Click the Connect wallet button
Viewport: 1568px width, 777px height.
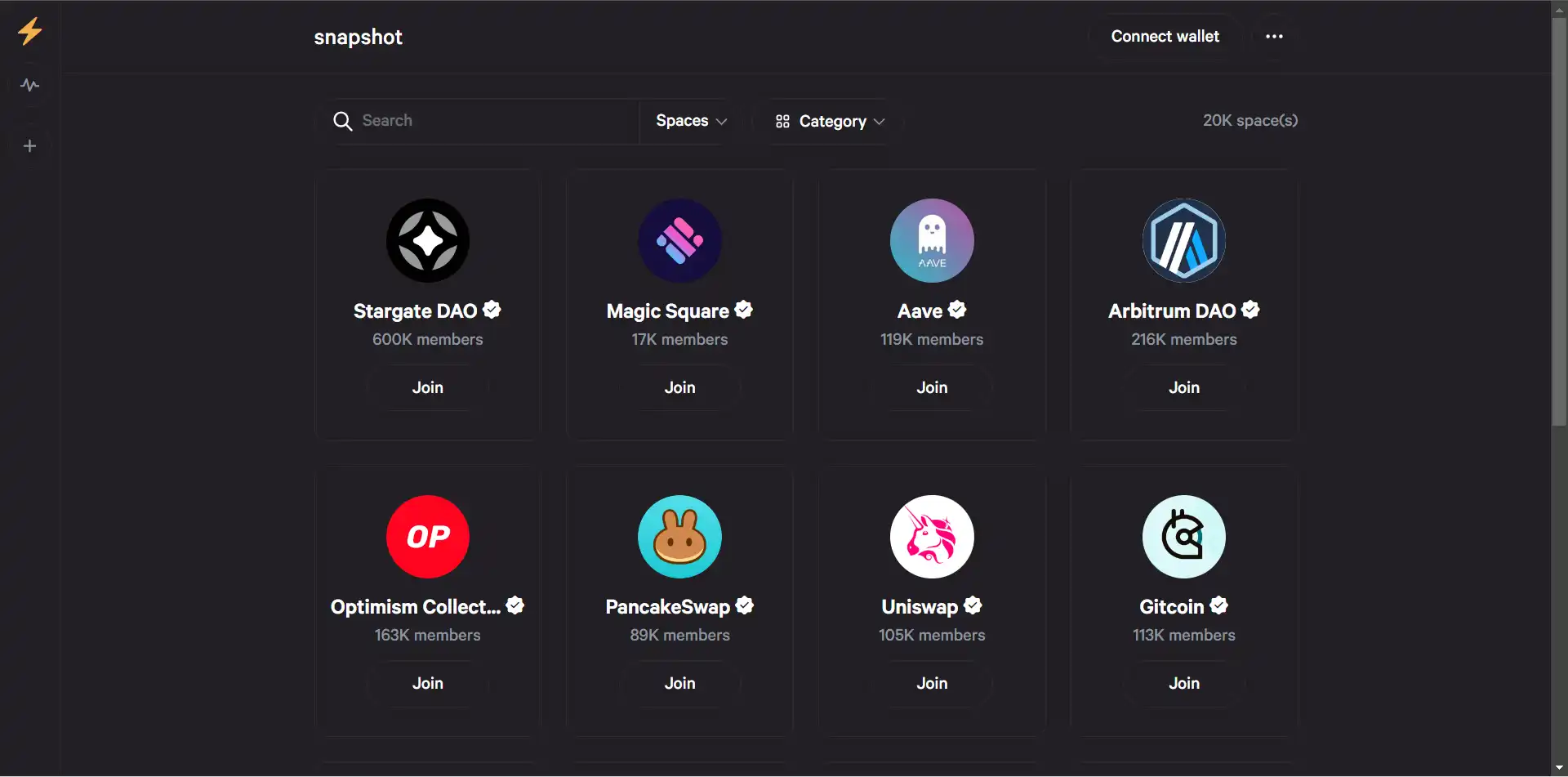click(x=1165, y=37)
